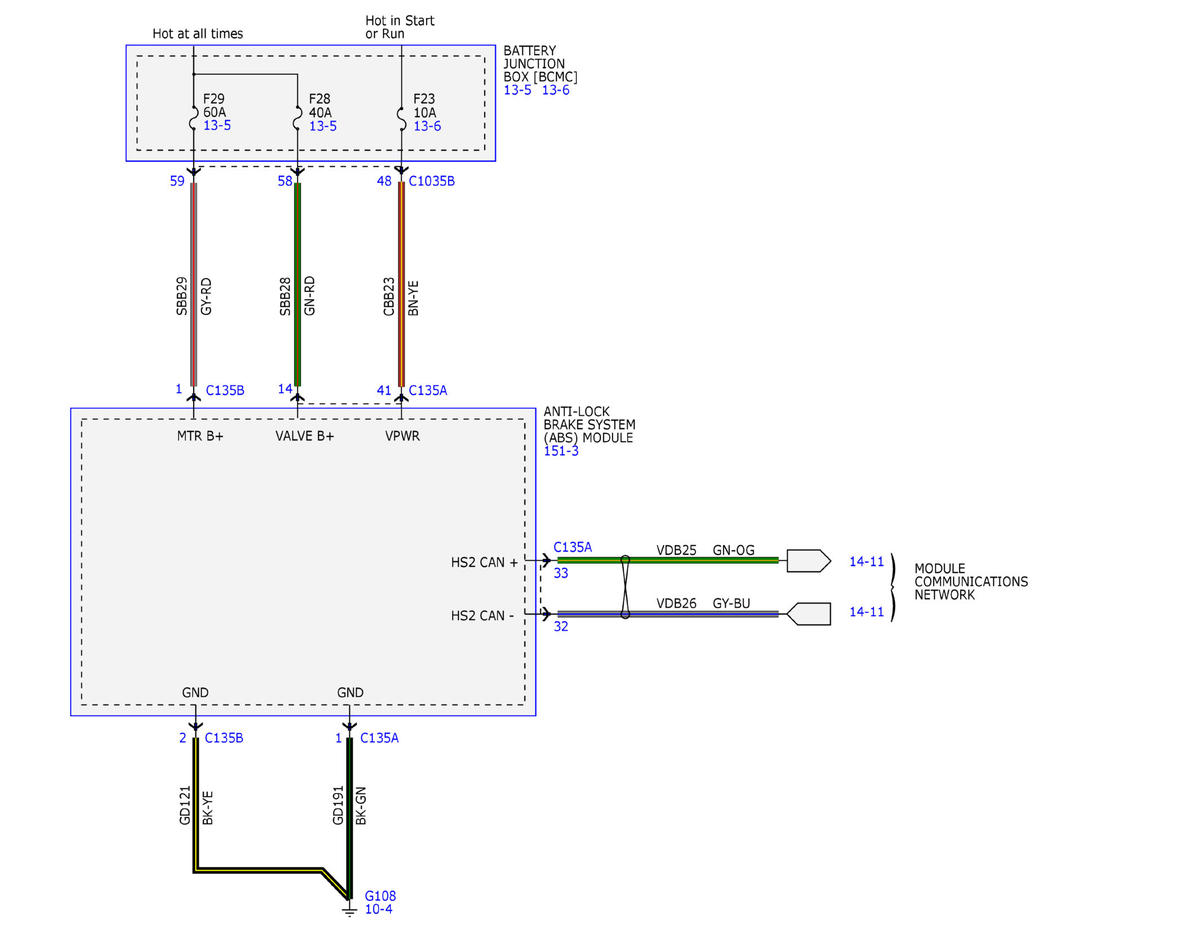Click the 151-3 ABS module reference link
The height and width of the screenshot is (927, 1200).
pyautogui.click(x=561, y=451)
